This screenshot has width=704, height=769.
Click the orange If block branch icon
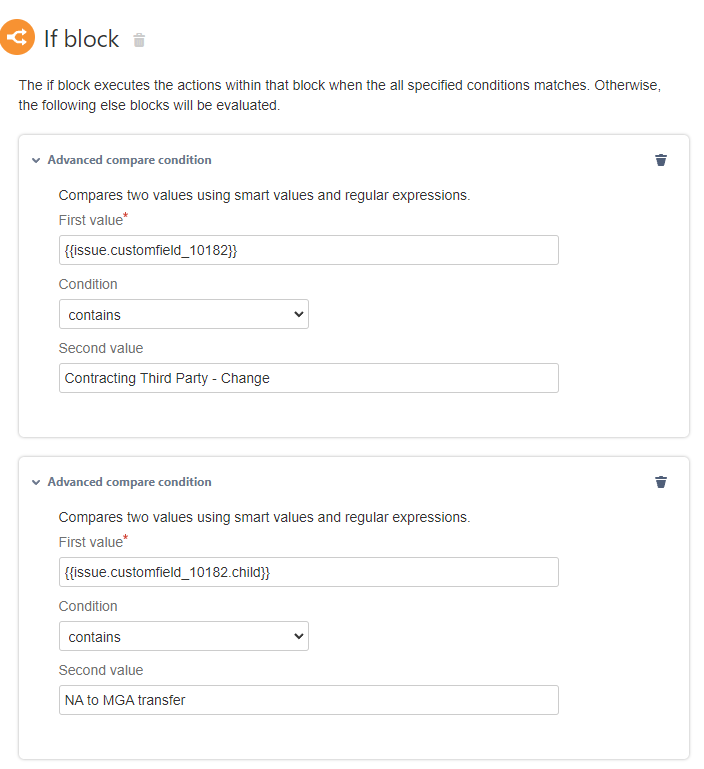click(17, 38)
